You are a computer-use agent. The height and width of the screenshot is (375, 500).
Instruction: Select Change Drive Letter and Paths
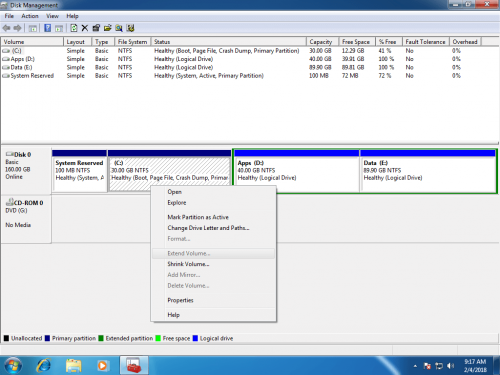pyautogui.click(x=213, y=228)
